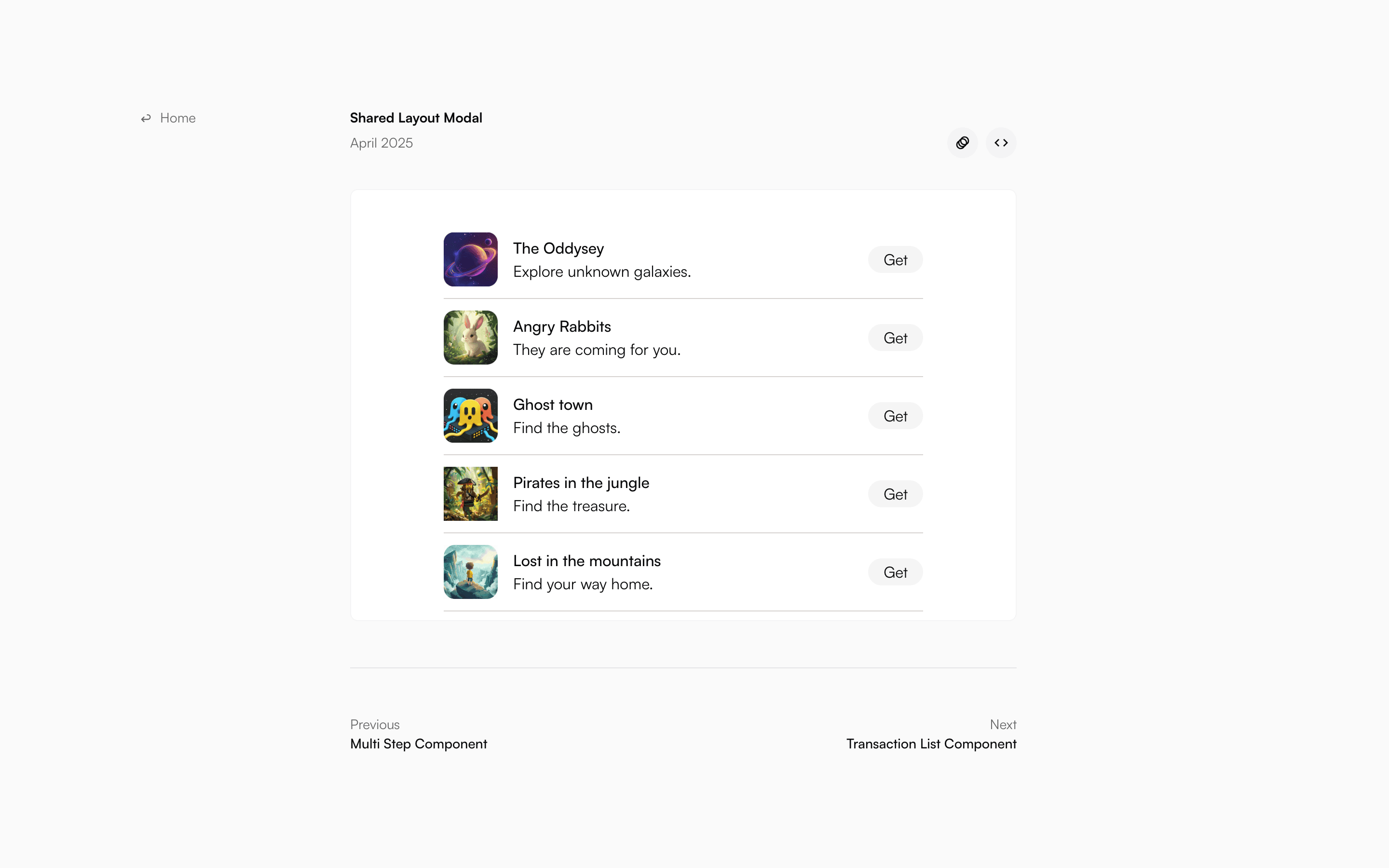This screenshot has width=1389, height=868.
Task: Open The Oddysey planet app icon
Action: (x=471, y=259)
